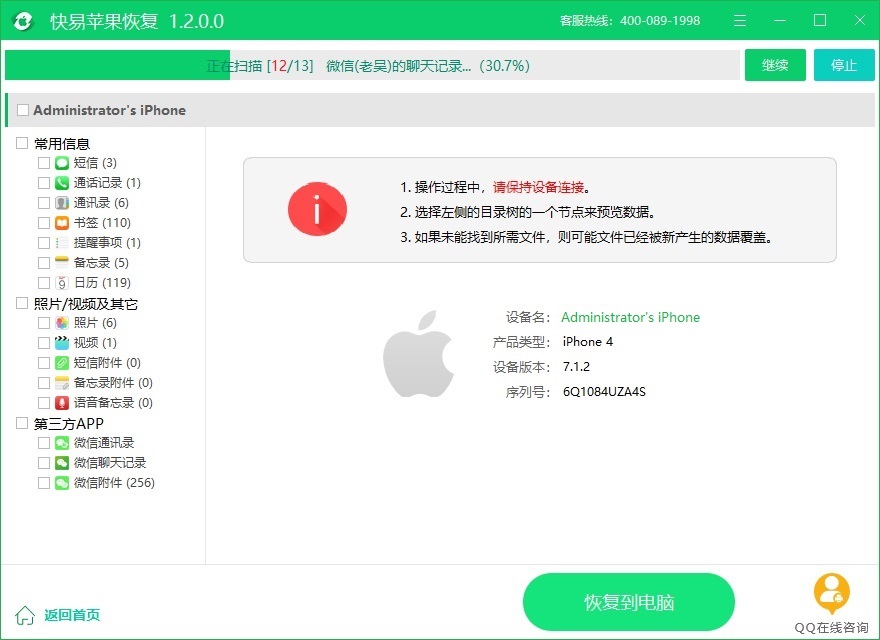Enable the 日历 (119) checkbox

44,283
